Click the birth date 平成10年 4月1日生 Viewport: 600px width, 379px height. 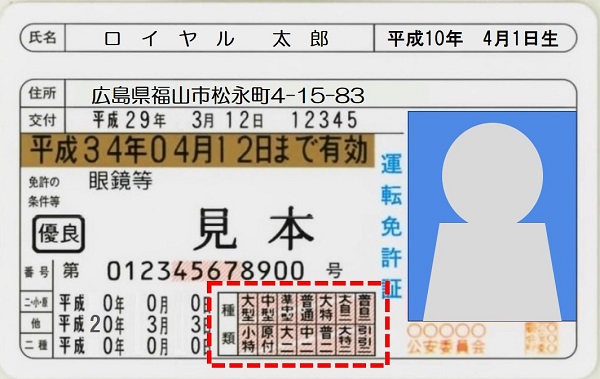tap(473, 38)
